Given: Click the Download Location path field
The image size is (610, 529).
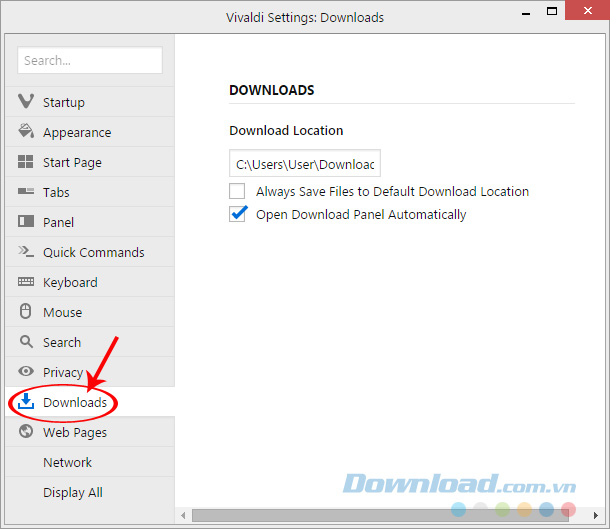Looking at the screenshot, I should pos(305,163).
